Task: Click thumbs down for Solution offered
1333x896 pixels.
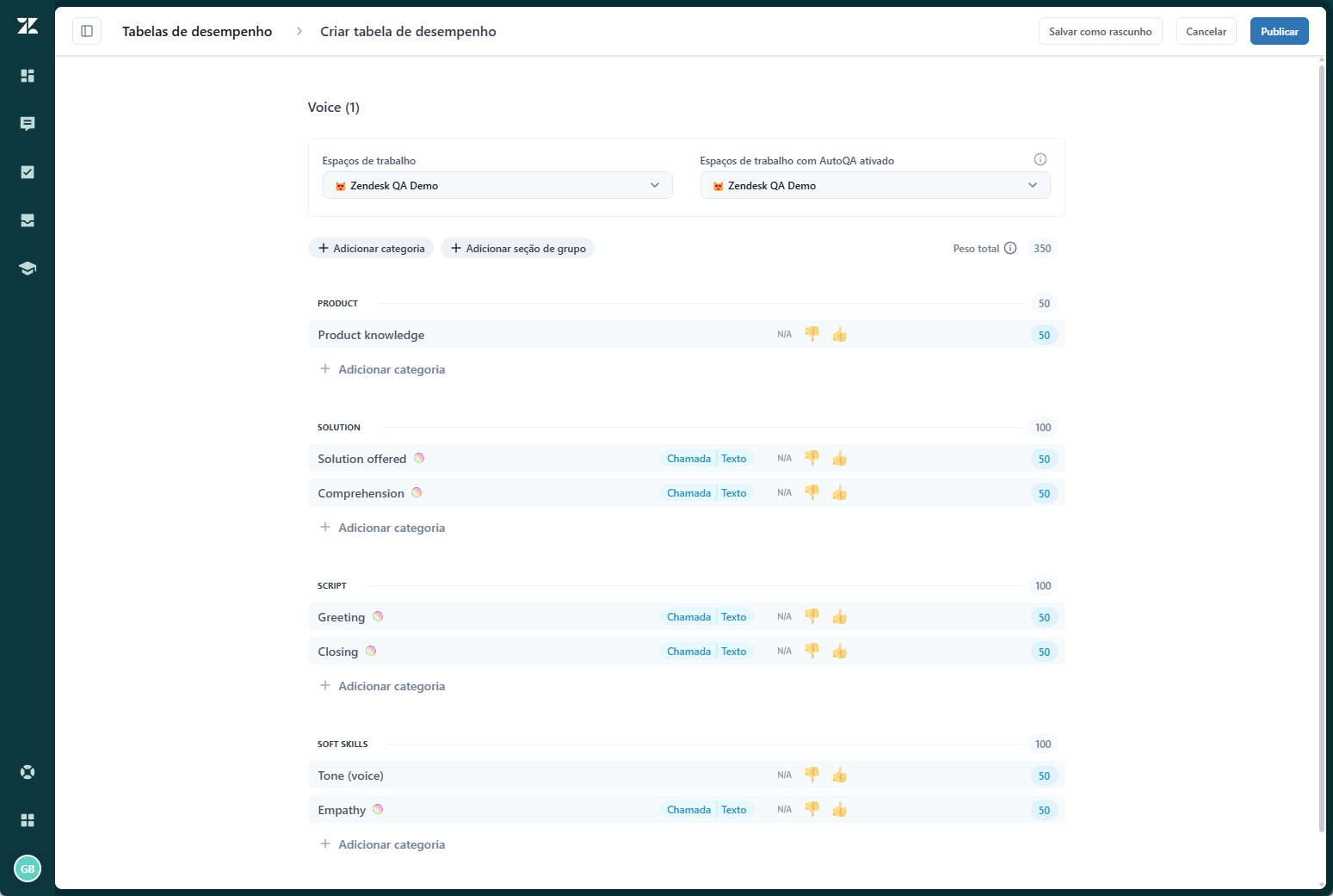Action: coord(812,458)
